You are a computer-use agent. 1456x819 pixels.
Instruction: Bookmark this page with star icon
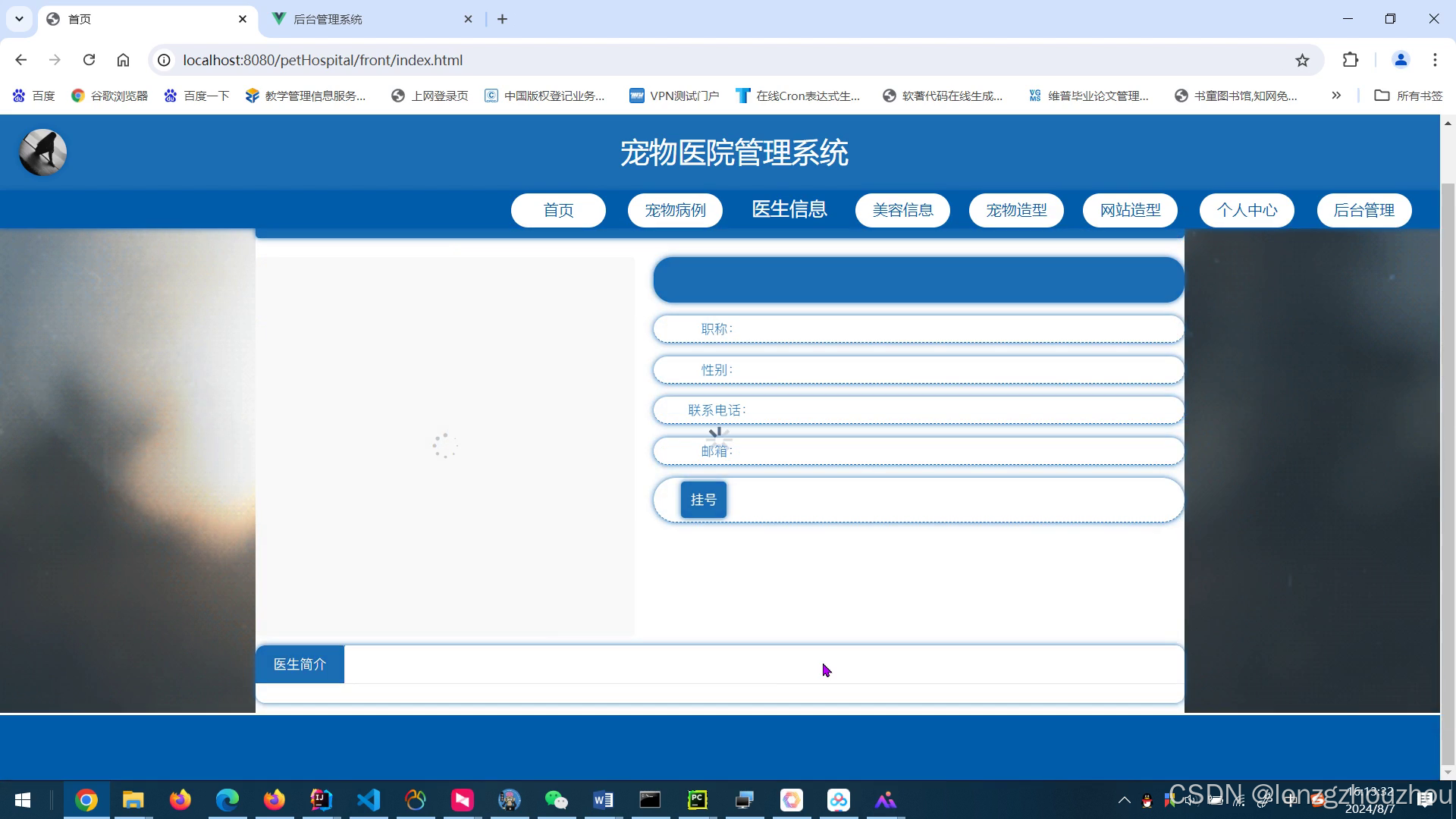(x=1302, y=60)
